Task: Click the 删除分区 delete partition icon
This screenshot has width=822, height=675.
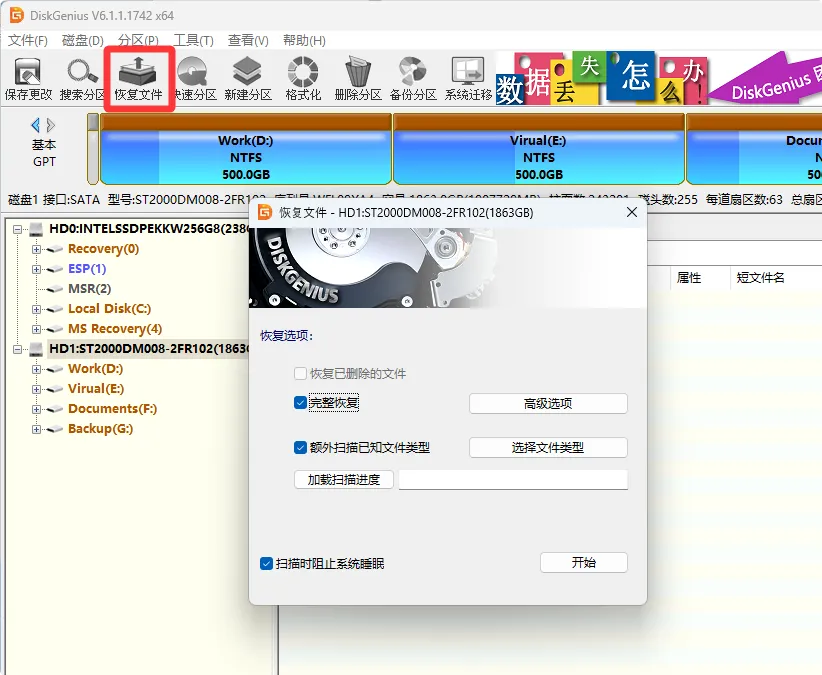Action: (358, 79)
